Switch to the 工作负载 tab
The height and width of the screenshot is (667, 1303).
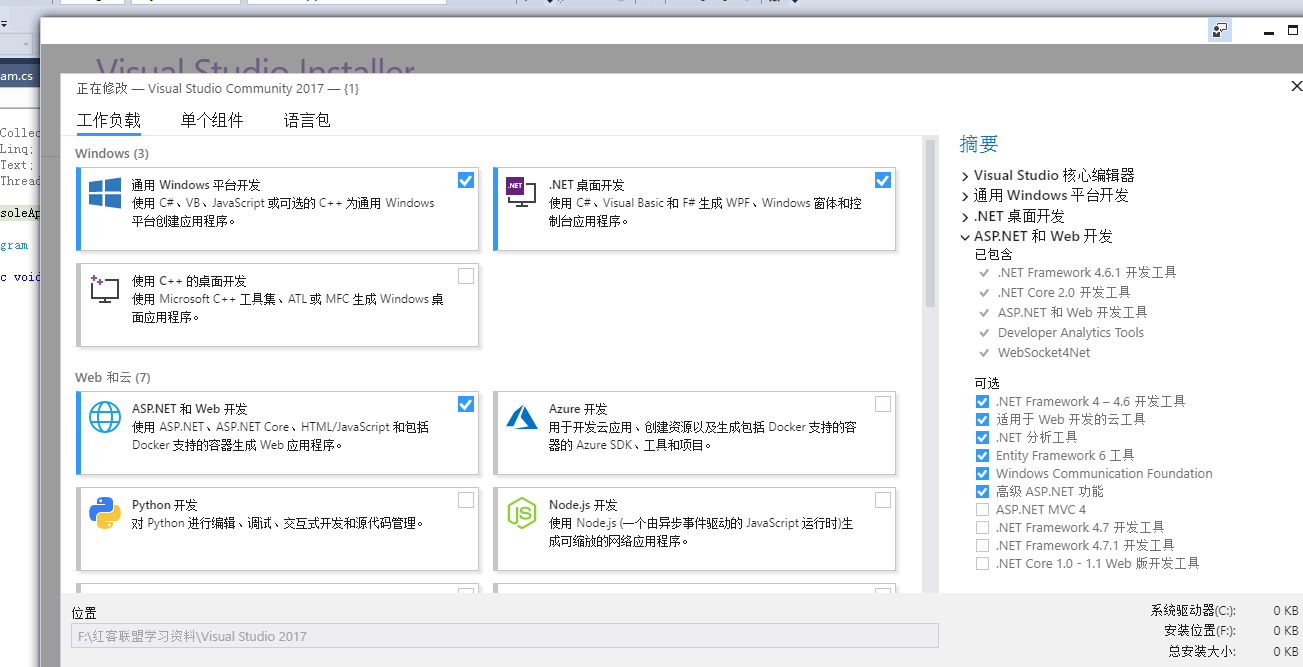point(109,120)
